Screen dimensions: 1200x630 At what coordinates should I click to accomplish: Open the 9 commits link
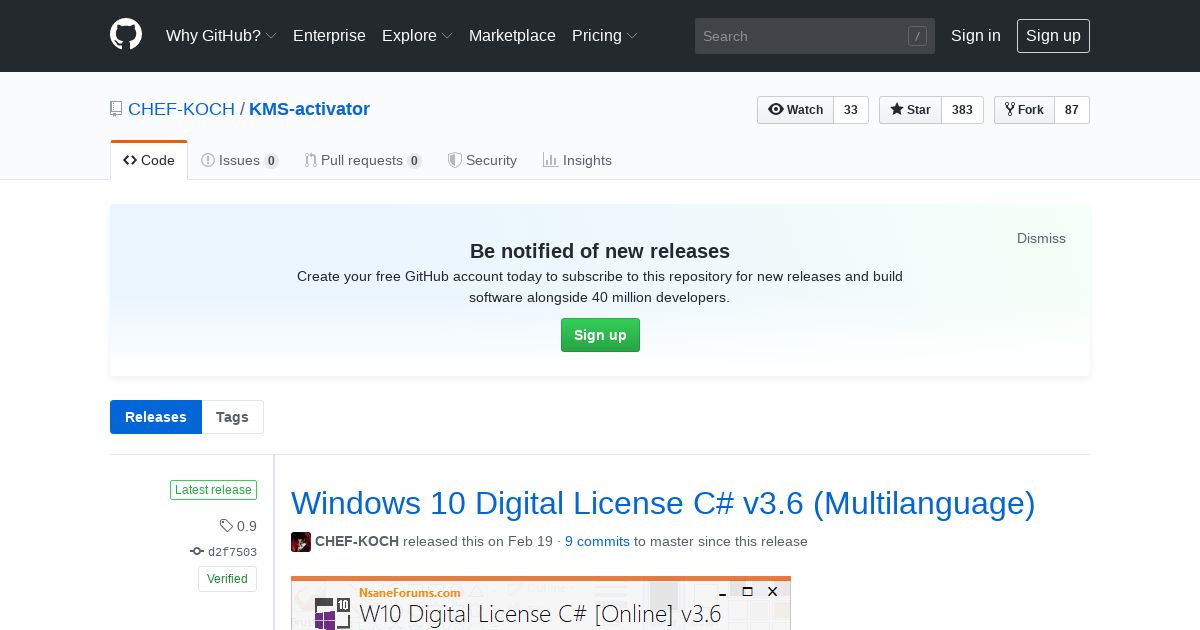597,541
